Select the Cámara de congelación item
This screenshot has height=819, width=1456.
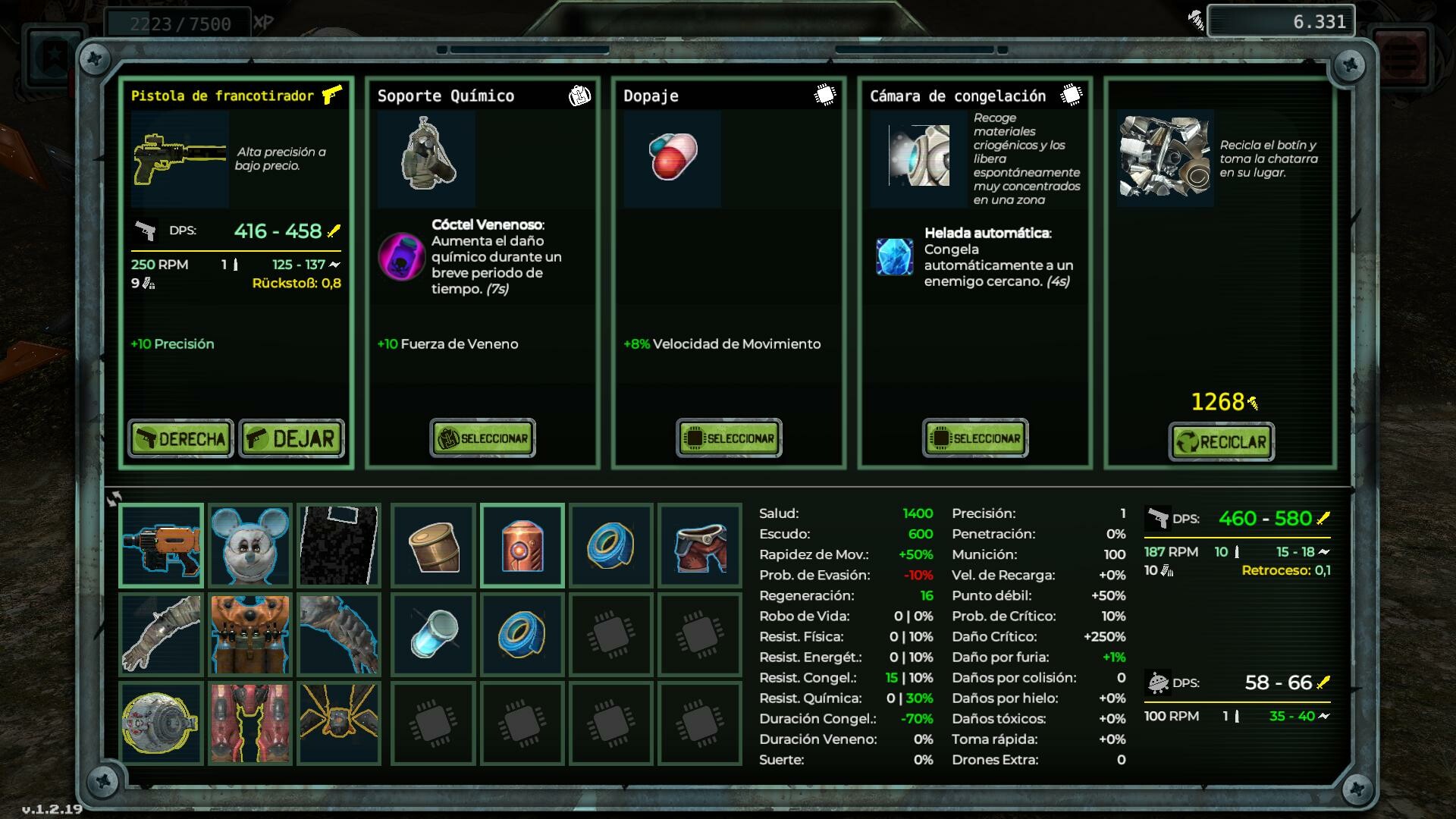pos(975,438)
